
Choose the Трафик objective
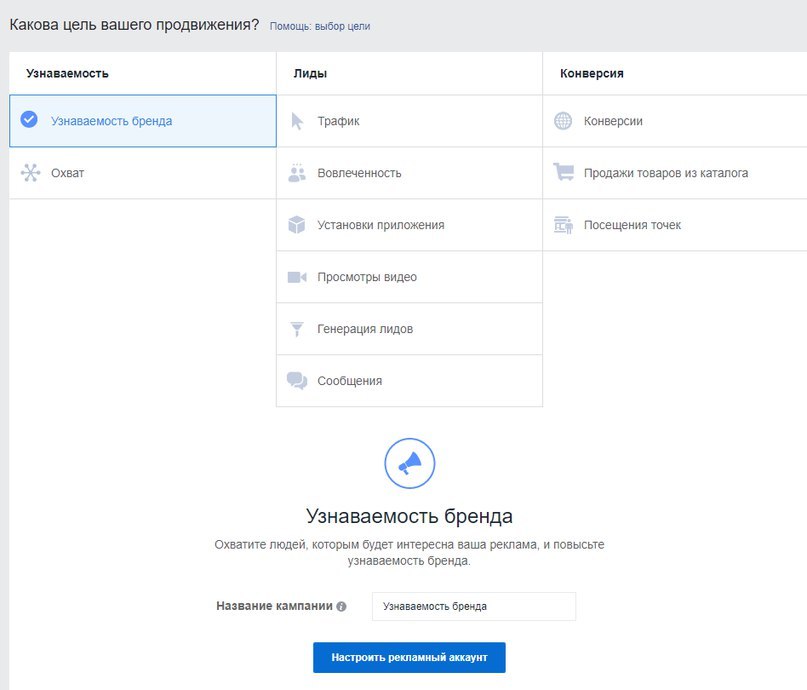coord(338,121)
